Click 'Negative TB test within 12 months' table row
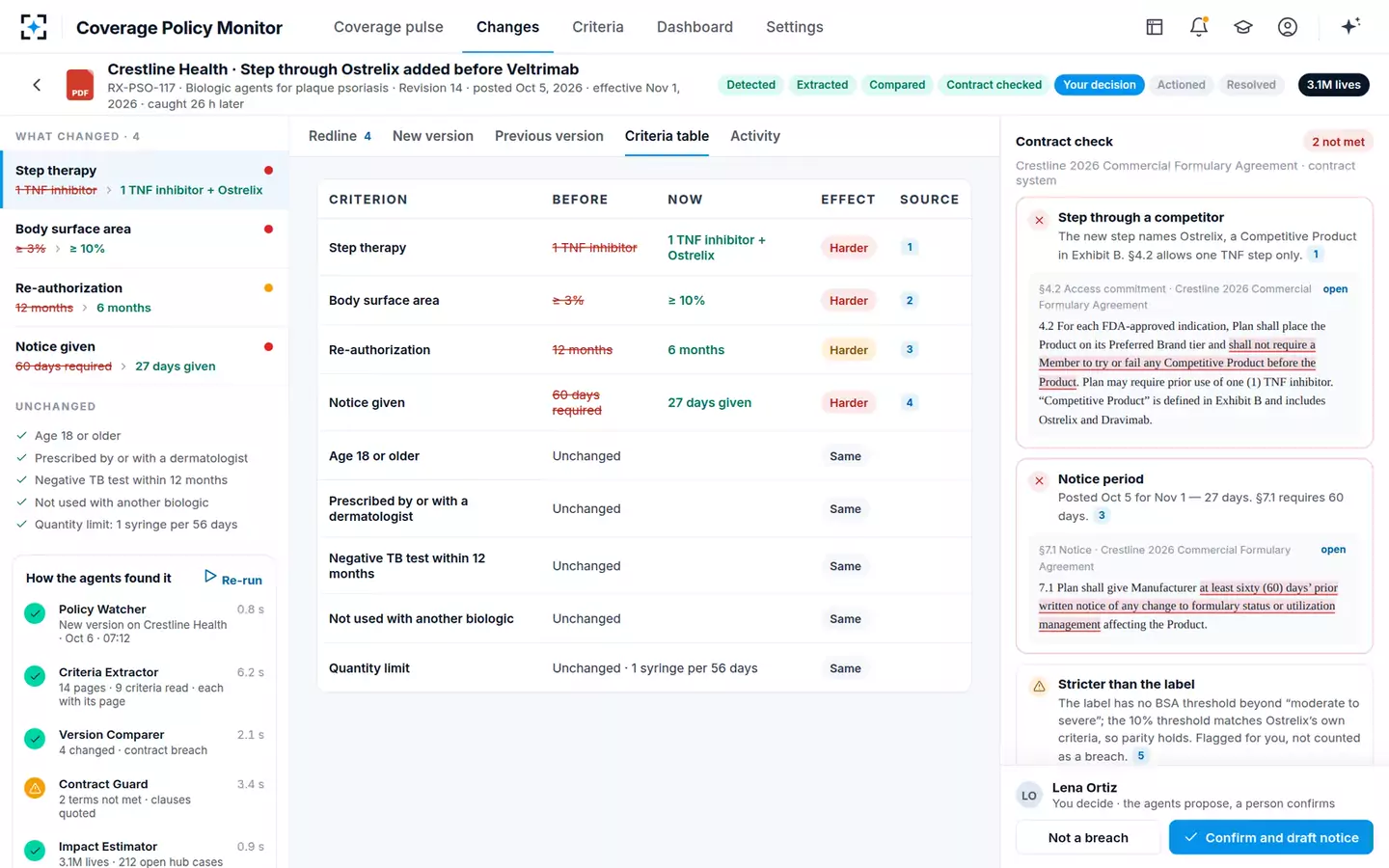This screenshot has width=1389, height=868. click(644, 565)
